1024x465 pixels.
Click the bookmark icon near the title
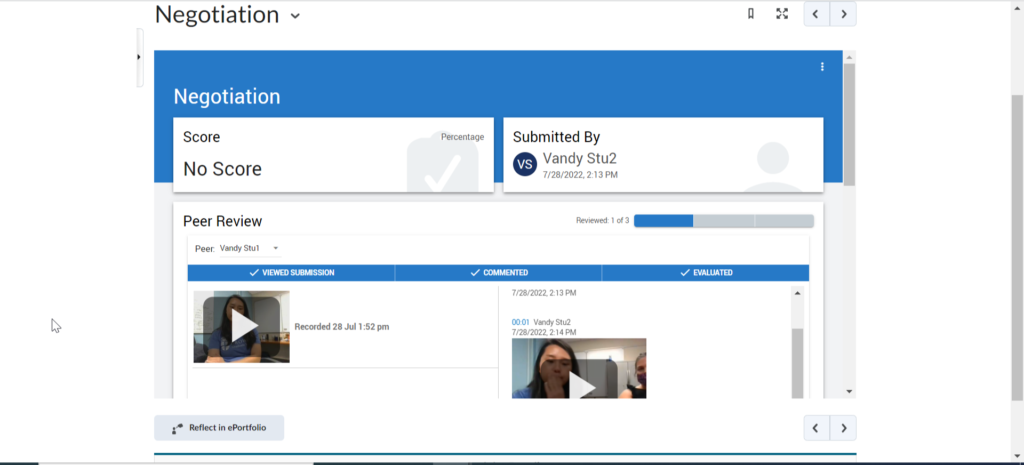click(x=751, y=14)
